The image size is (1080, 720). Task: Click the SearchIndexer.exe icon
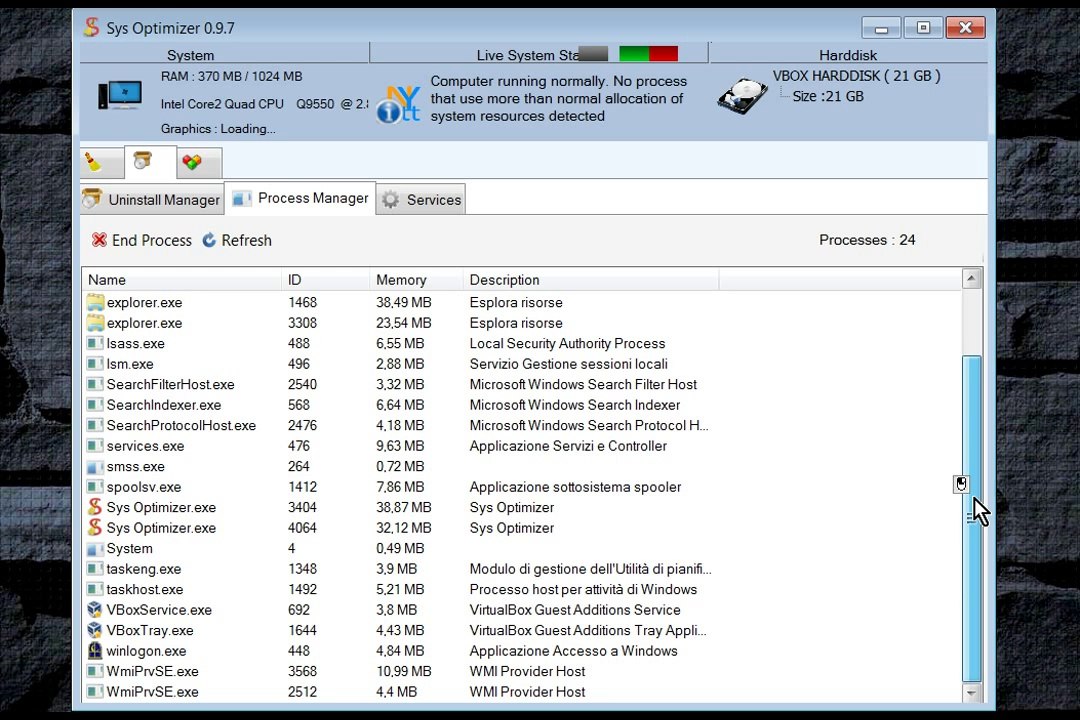pyautogui.click(x=95, y=405)
